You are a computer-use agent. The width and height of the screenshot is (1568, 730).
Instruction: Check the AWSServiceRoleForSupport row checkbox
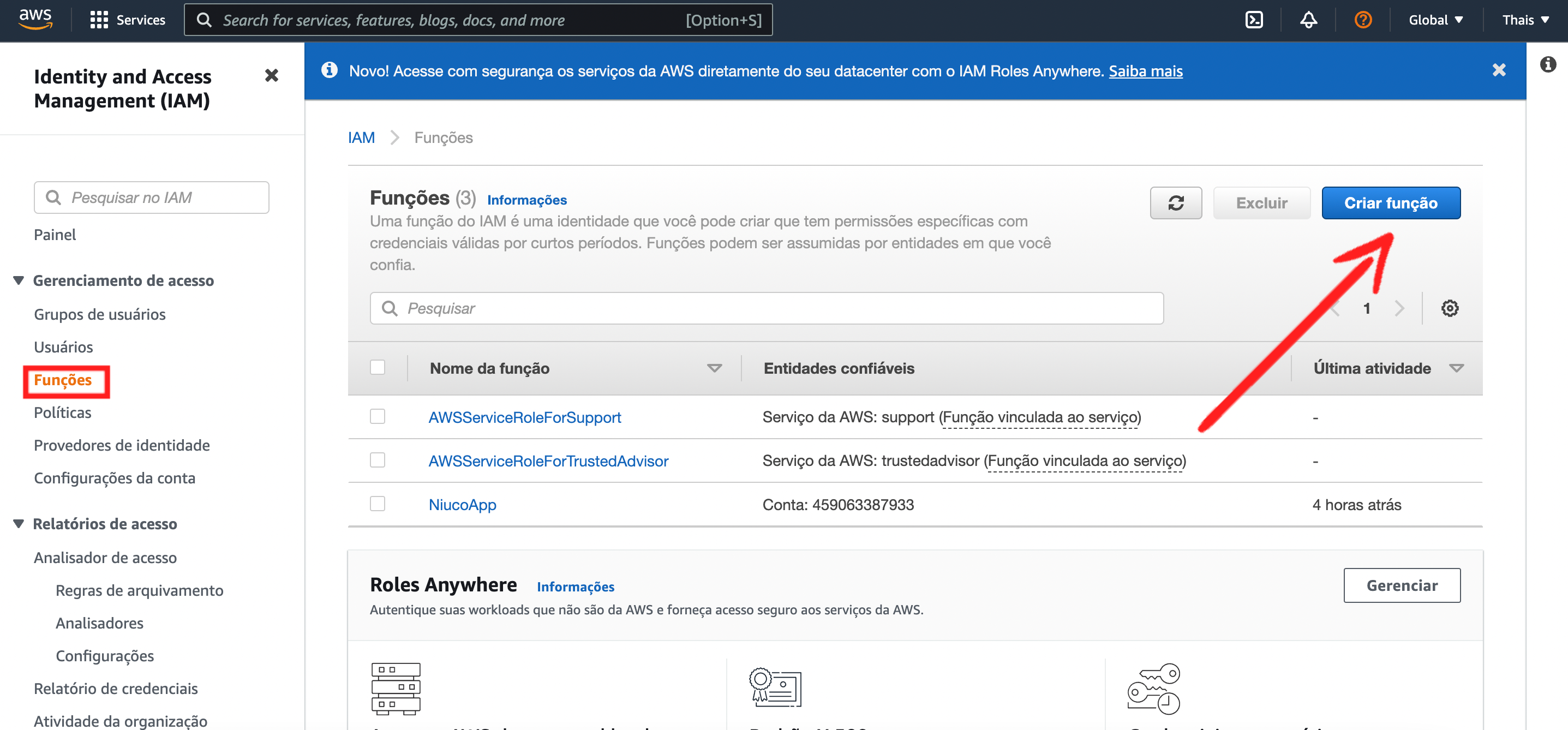(378, 416)
